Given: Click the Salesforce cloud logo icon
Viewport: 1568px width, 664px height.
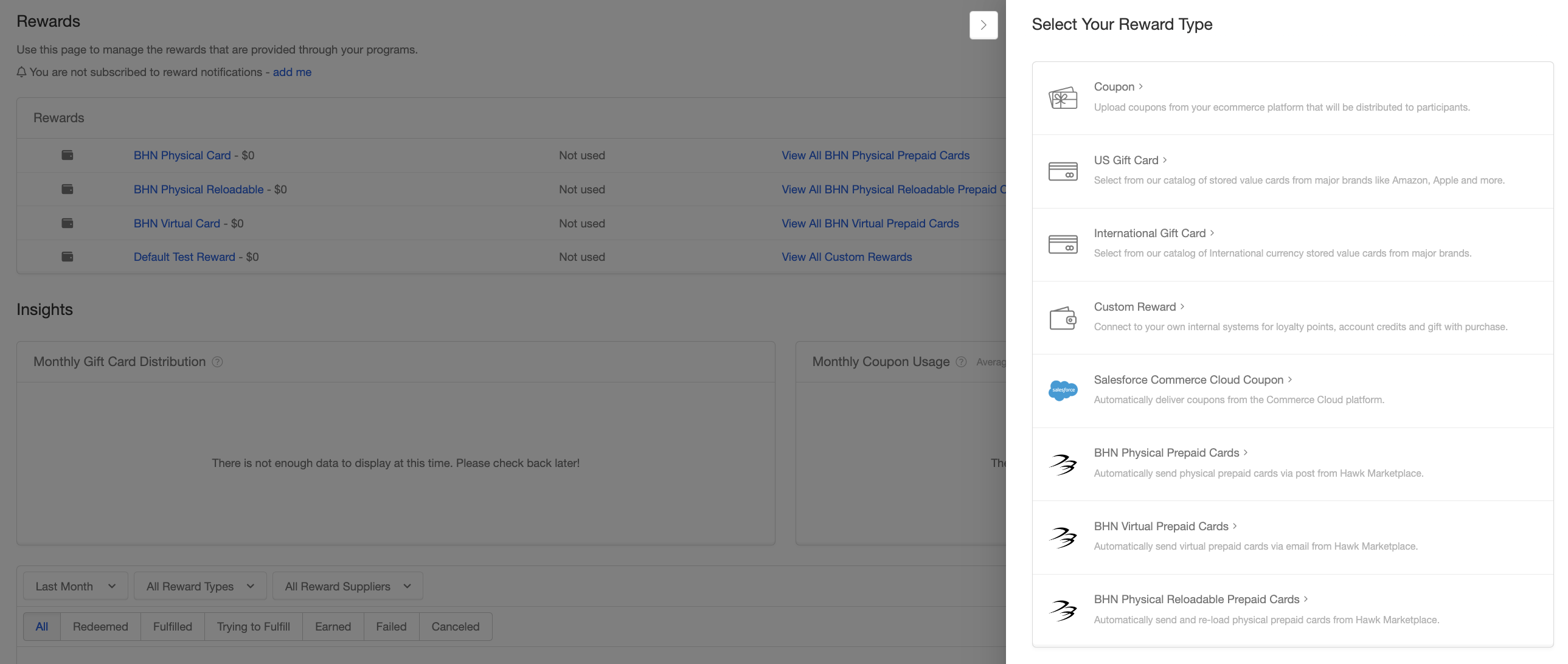Looking at the screenshot, I should pyautogui.click(x=1063, y=390).
